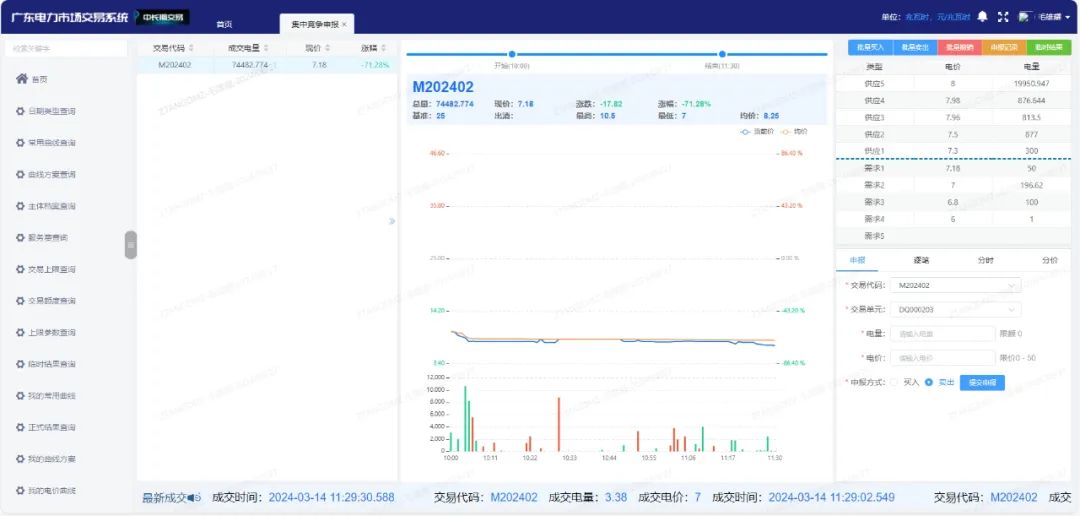The image size is (1080, 516).
Task: Click the 开始(10:00) timeline slider handle
Action: [512, 54]
